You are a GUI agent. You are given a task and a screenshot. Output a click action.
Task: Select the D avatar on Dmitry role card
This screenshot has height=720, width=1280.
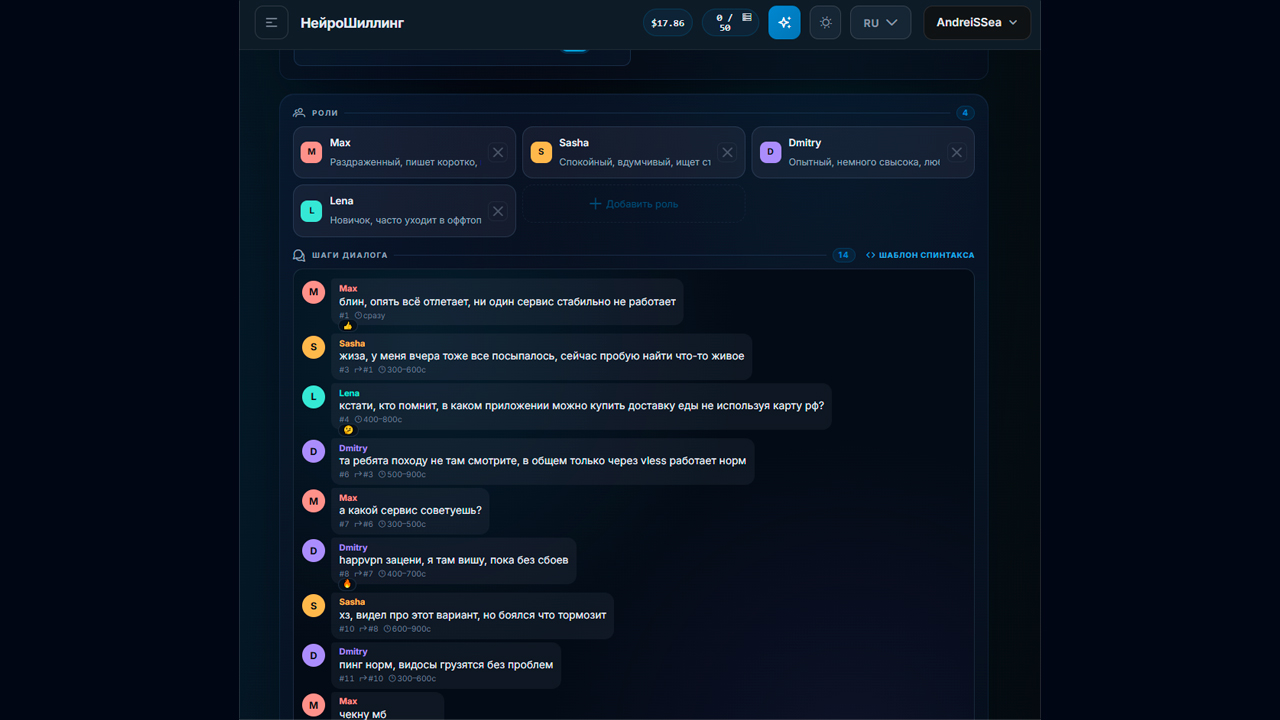click(x=770, y=152)
